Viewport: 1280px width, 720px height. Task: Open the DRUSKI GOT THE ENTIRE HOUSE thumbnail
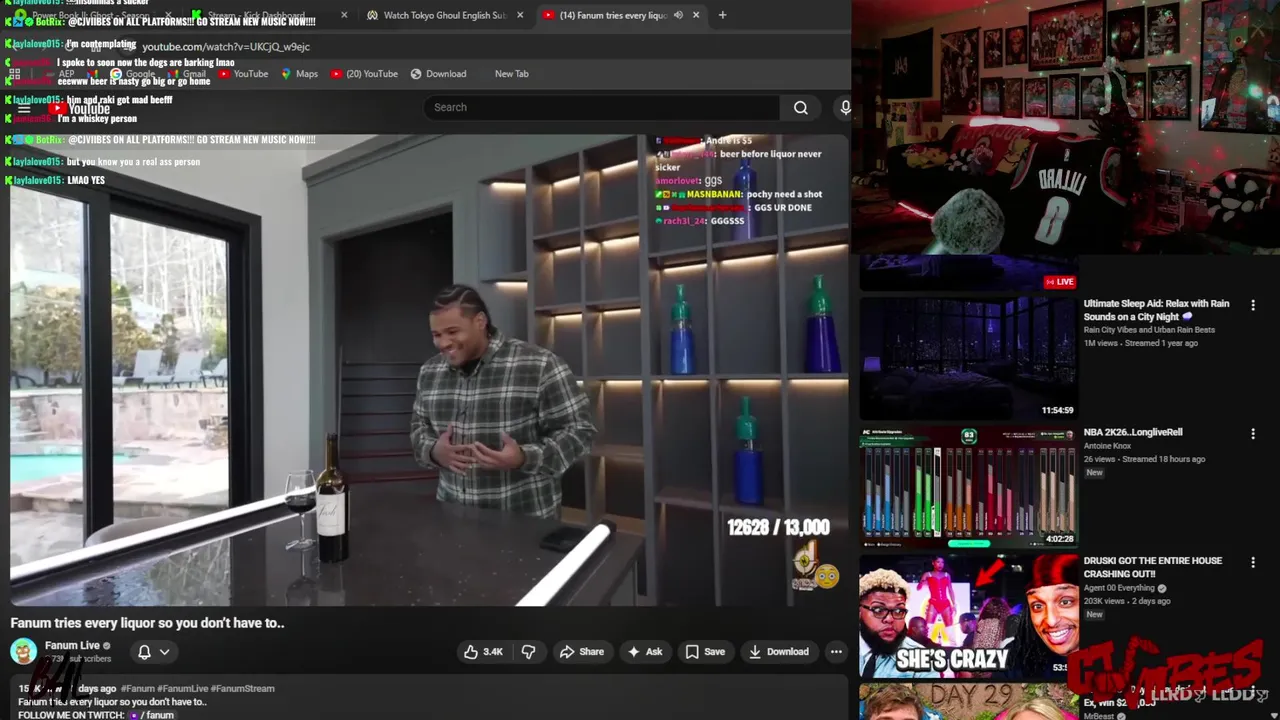click(968, 615)
